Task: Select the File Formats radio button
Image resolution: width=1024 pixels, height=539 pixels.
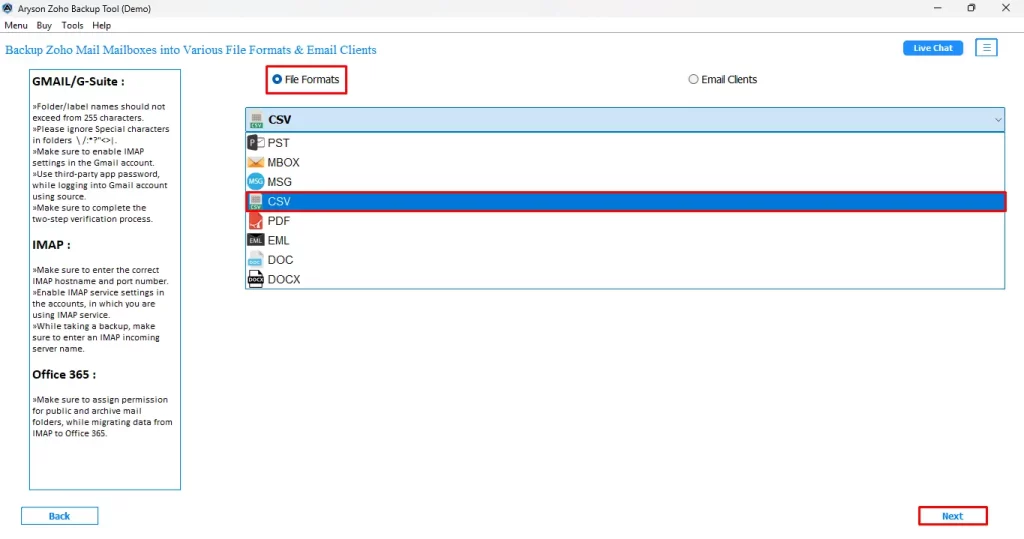Action: coord(278,79)
